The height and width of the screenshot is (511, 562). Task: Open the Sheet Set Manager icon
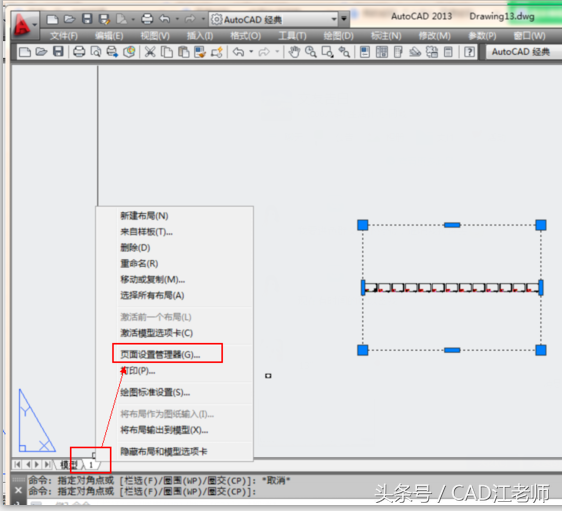415,52
